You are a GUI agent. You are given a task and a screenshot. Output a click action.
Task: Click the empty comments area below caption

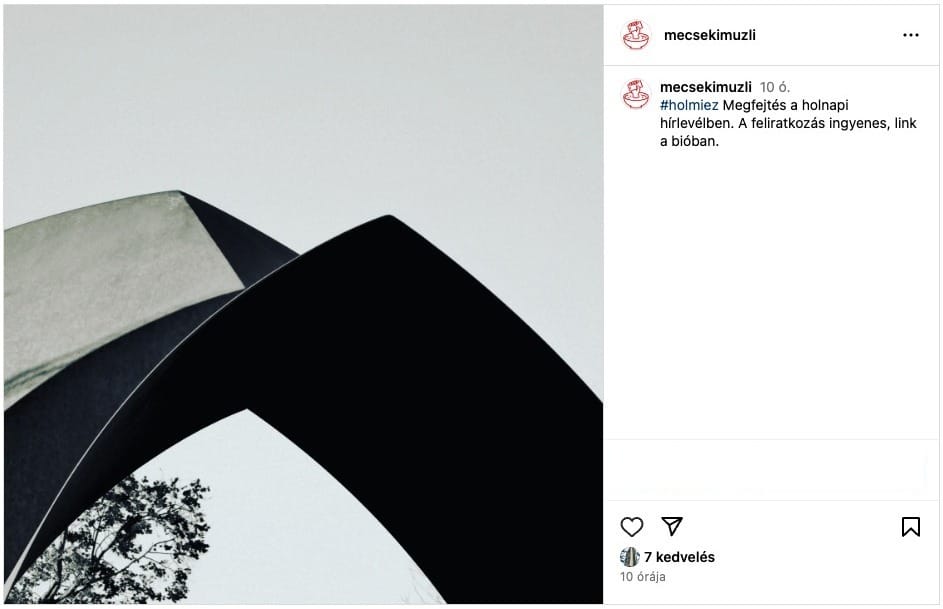(772, 295)
